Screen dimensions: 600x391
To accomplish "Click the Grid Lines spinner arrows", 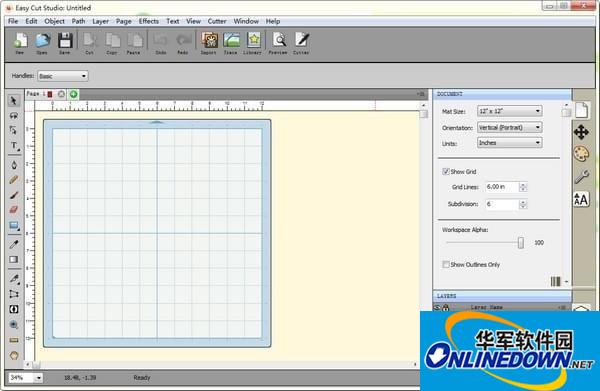I will click(523, 187).
